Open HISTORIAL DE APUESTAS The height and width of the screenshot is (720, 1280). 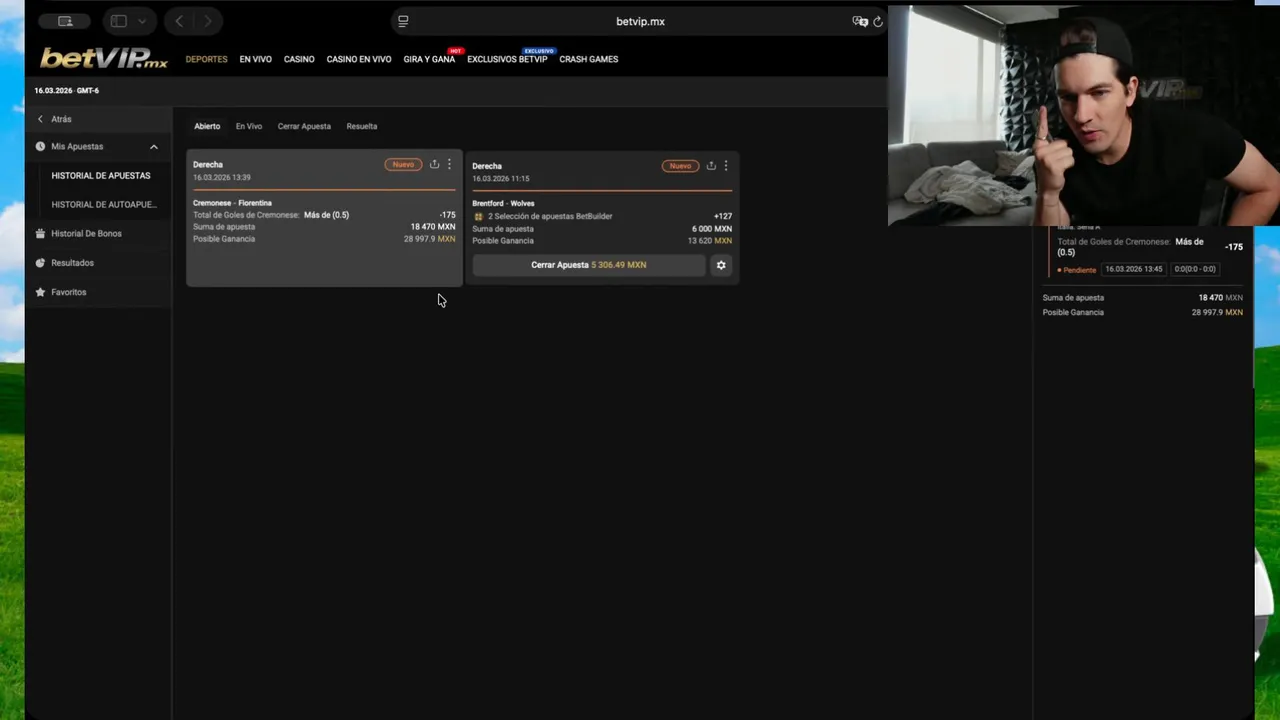[101, 176]
